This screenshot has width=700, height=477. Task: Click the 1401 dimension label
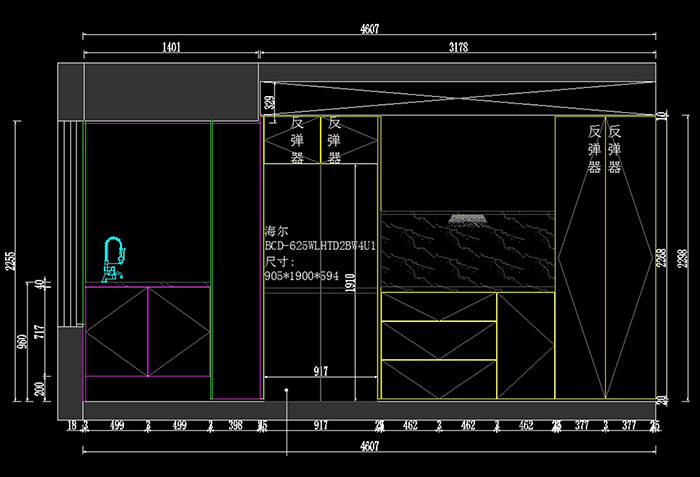pyautogui.click(x=170, y=47)
